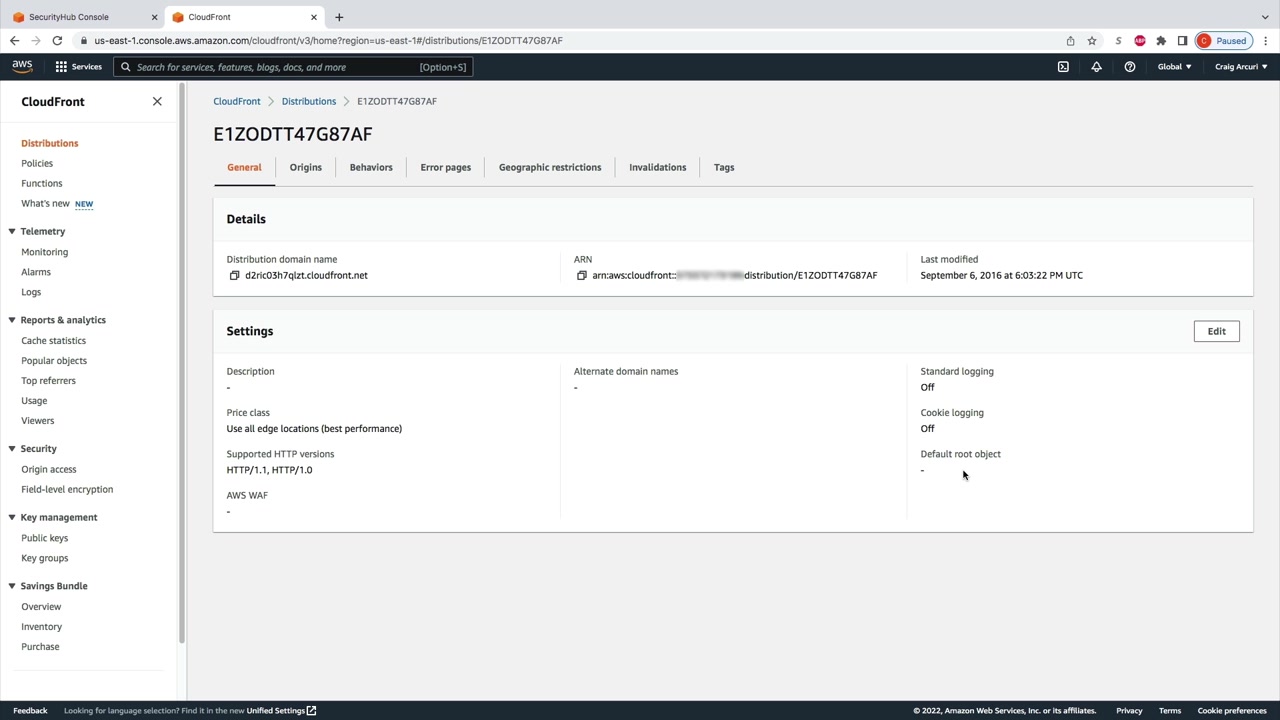Image resolution: width=1280 pixels, height=720 pixels.
Task: Close the CloudFront browser tab
Action: coord(314,17)
